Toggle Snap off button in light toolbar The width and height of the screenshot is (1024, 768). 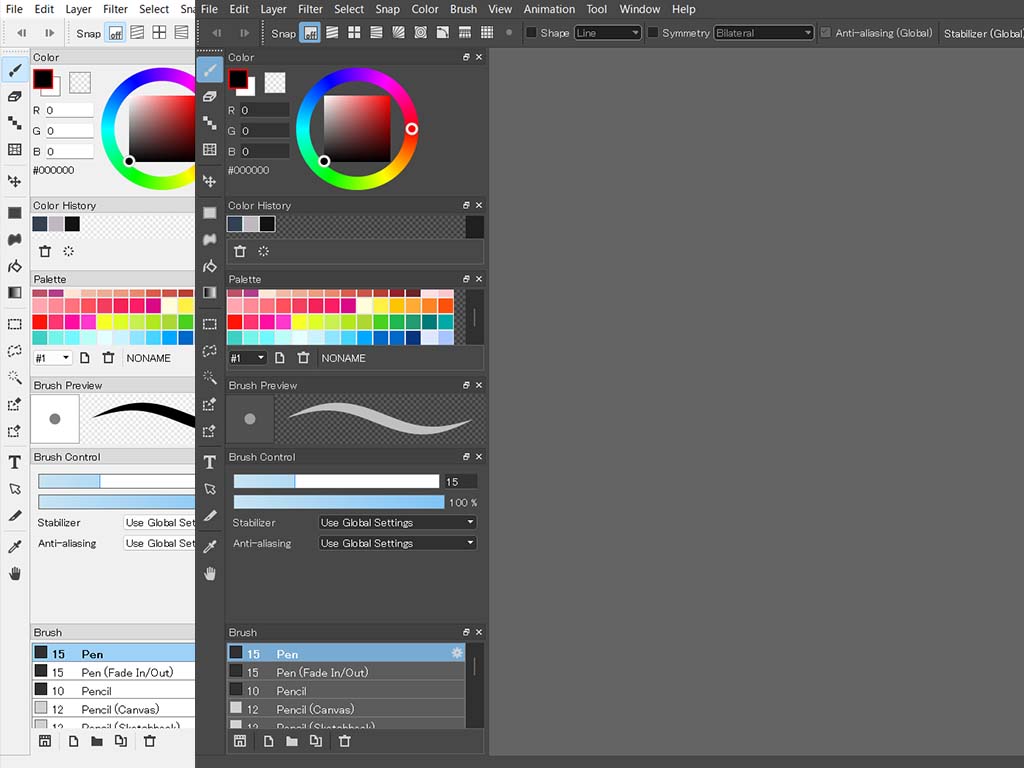(x=116, y=33)
